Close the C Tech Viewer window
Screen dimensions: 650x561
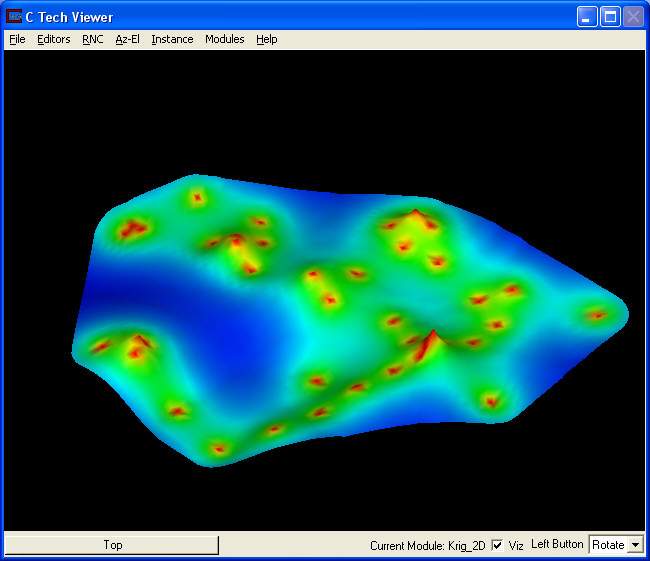tap(633, 17)
